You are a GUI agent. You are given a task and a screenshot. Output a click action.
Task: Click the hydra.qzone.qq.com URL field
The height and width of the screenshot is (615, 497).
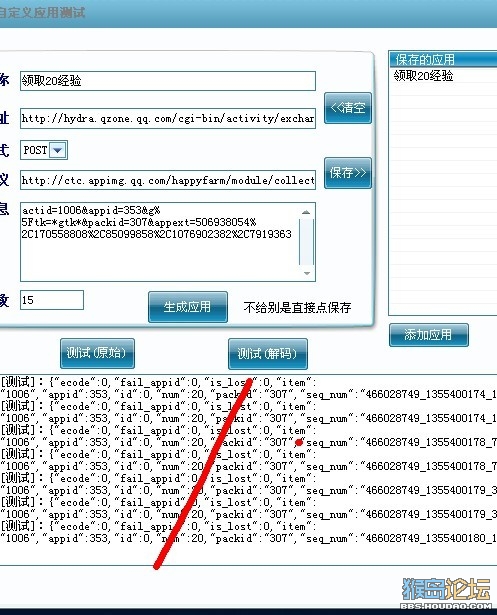[168, 118]
